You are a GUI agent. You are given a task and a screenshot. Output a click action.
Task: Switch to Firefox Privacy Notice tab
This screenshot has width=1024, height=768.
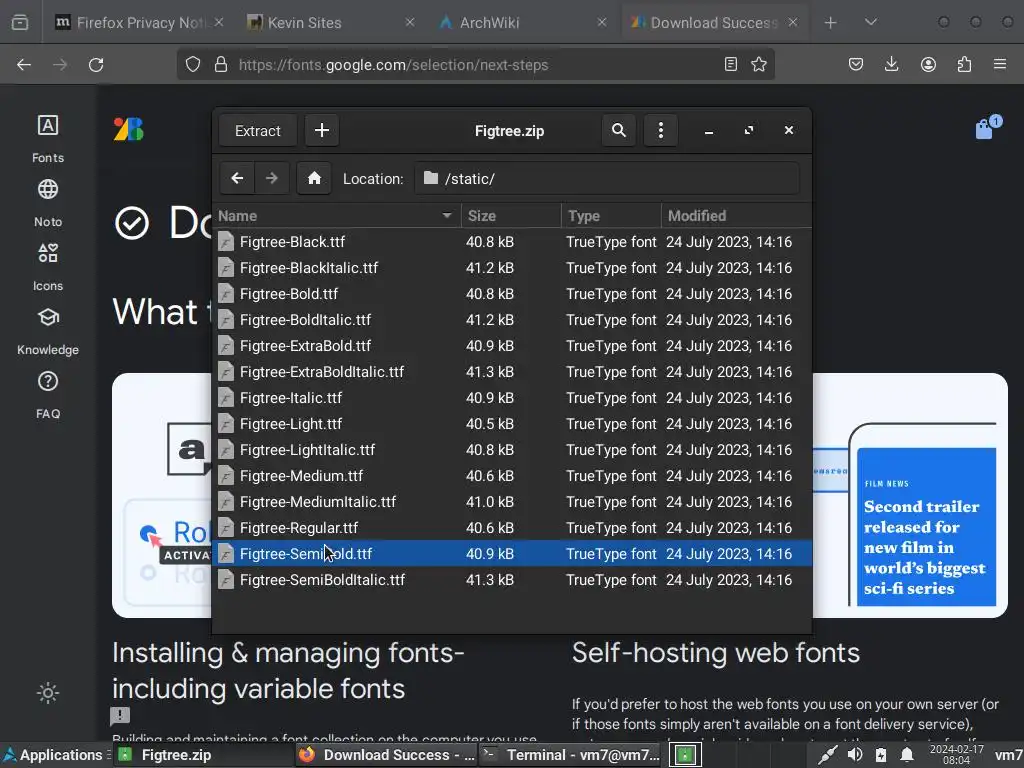[x=138, y=23]
